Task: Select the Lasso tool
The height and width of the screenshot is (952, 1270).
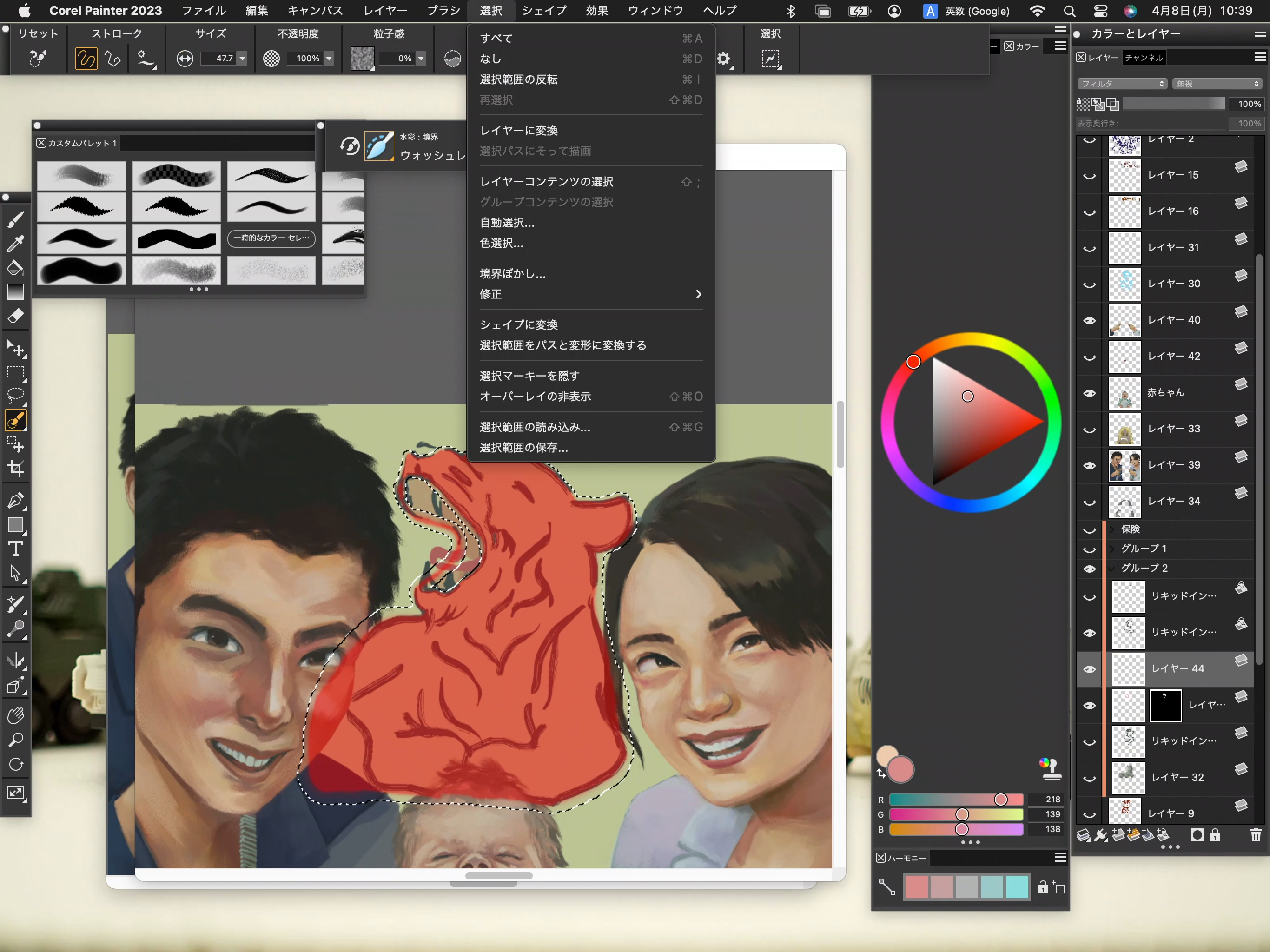Action: click(x=15, y=396)
